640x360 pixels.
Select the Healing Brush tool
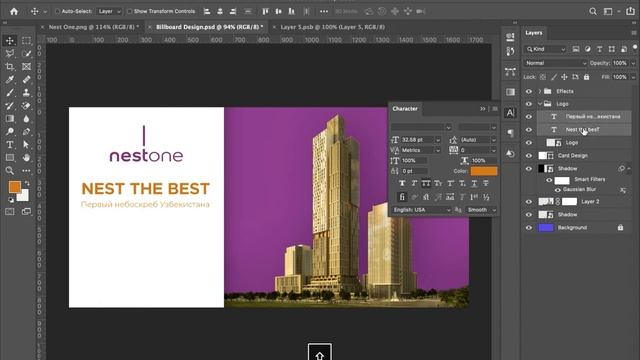[27, 80]
